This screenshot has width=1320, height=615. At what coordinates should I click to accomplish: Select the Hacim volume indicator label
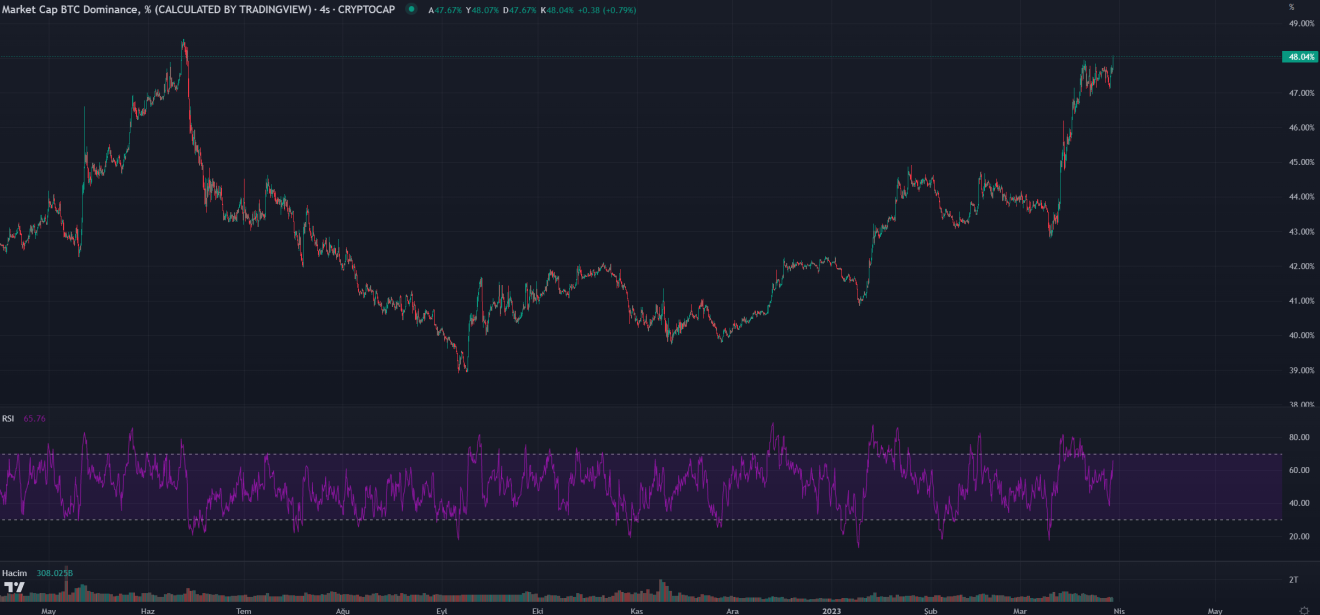(x=13, y=572)
